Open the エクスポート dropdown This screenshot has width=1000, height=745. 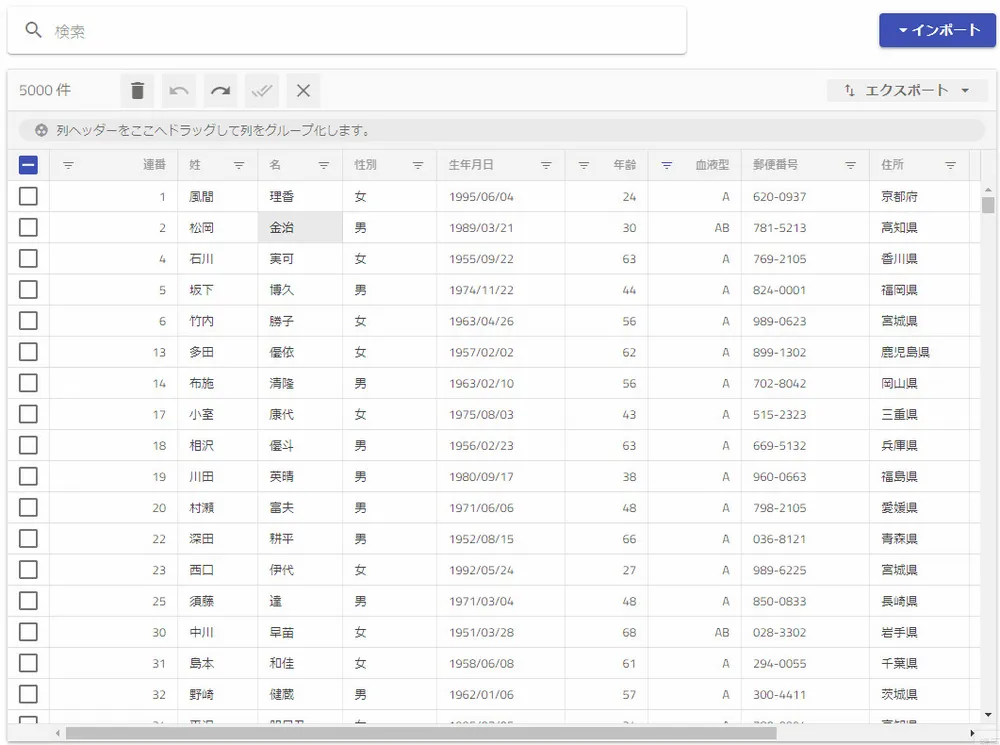pyautogui.click(x=907, y=91)
